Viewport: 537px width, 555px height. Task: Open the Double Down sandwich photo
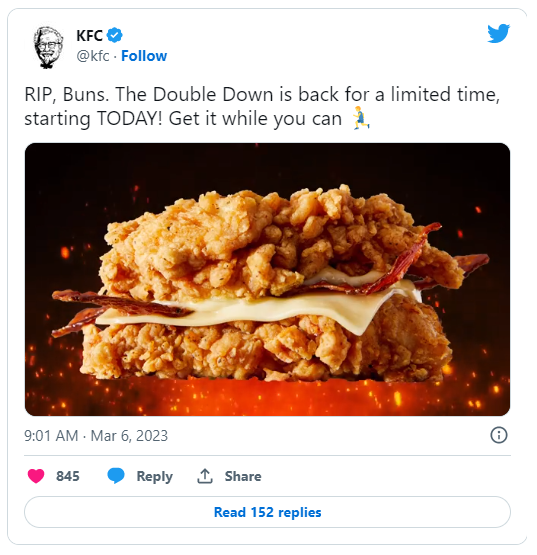pos(267,279)
